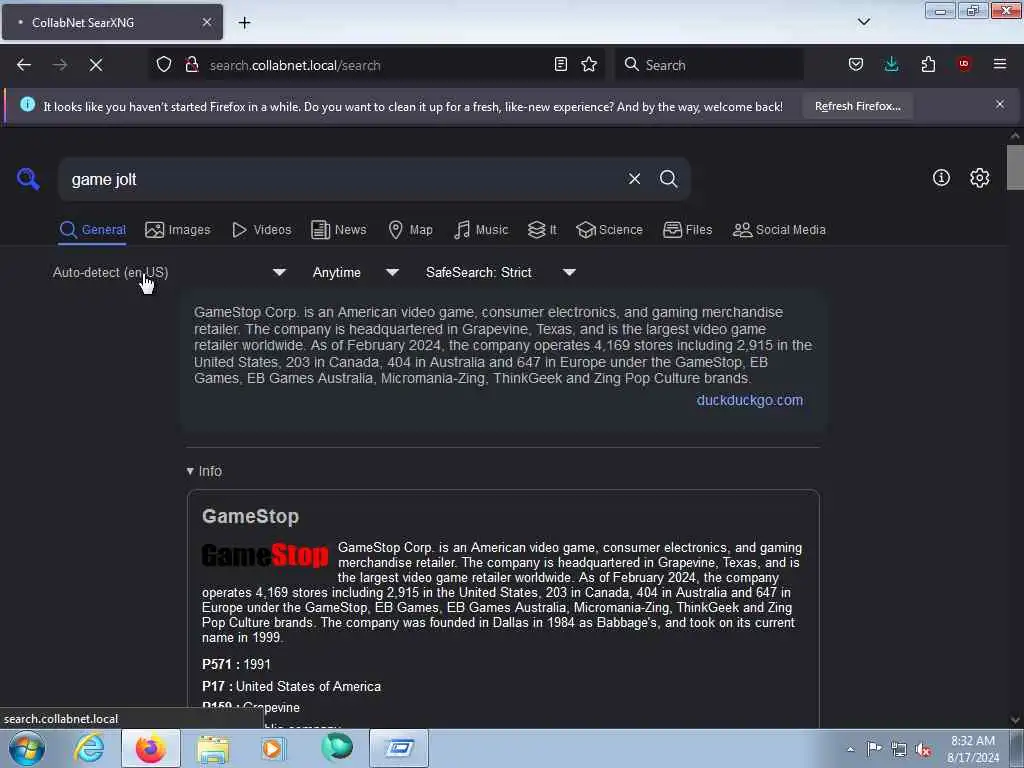Click the P571 : 1991 entry
Screen dimensions: 1024x768
point(236,664)
